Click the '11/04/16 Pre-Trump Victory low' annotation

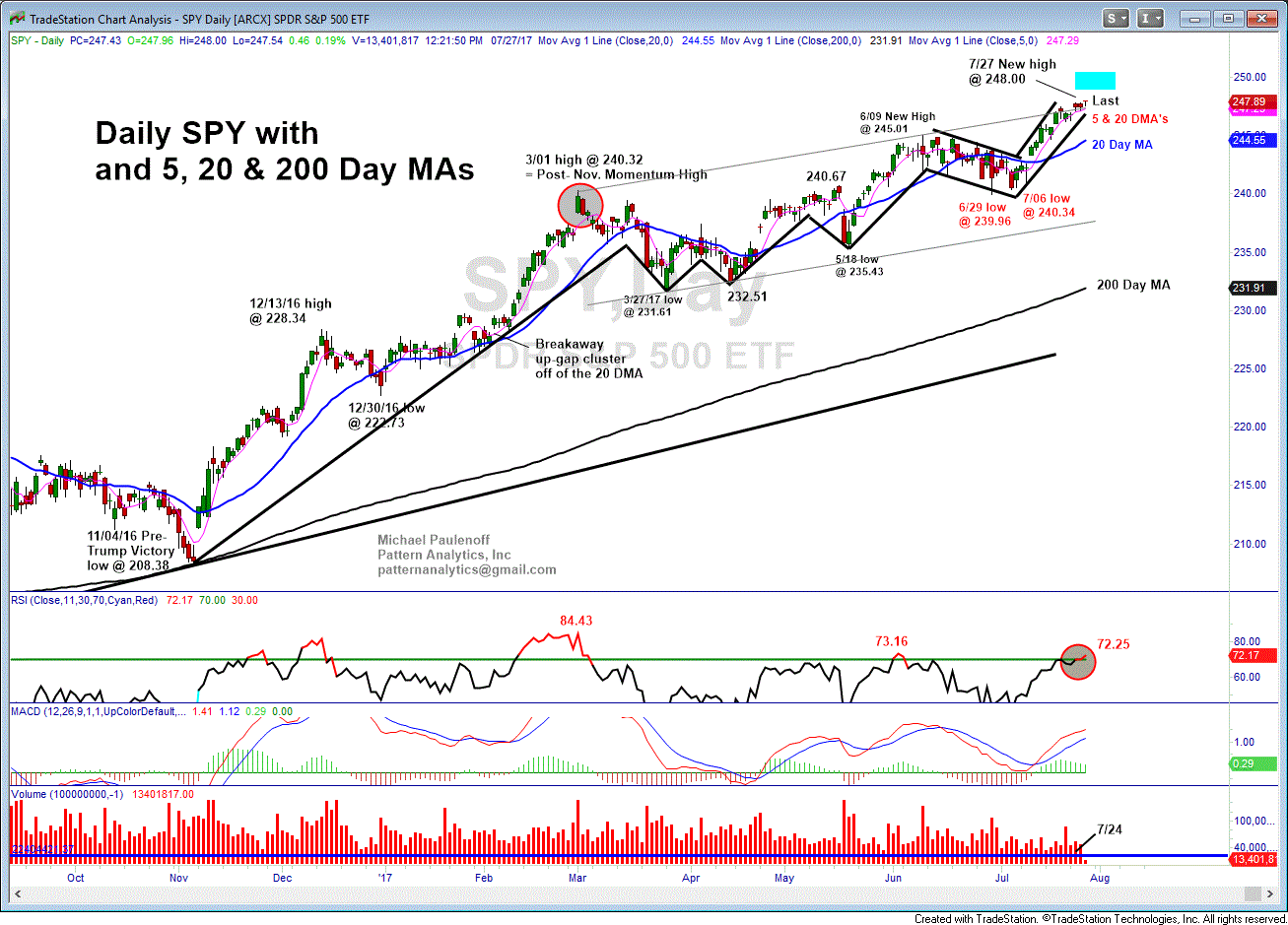[x=131, y=551]
